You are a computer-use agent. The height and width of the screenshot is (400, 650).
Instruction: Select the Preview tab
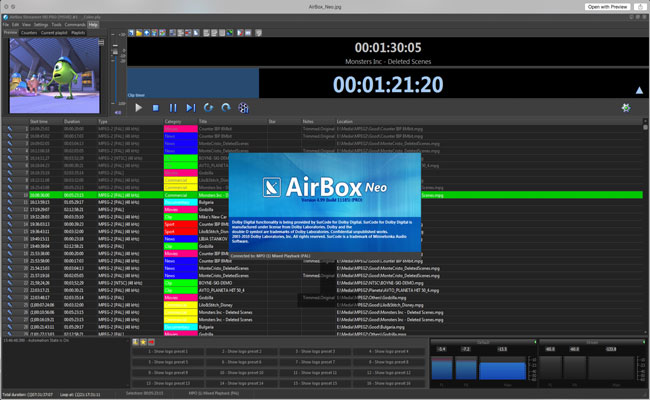[11, 33]
